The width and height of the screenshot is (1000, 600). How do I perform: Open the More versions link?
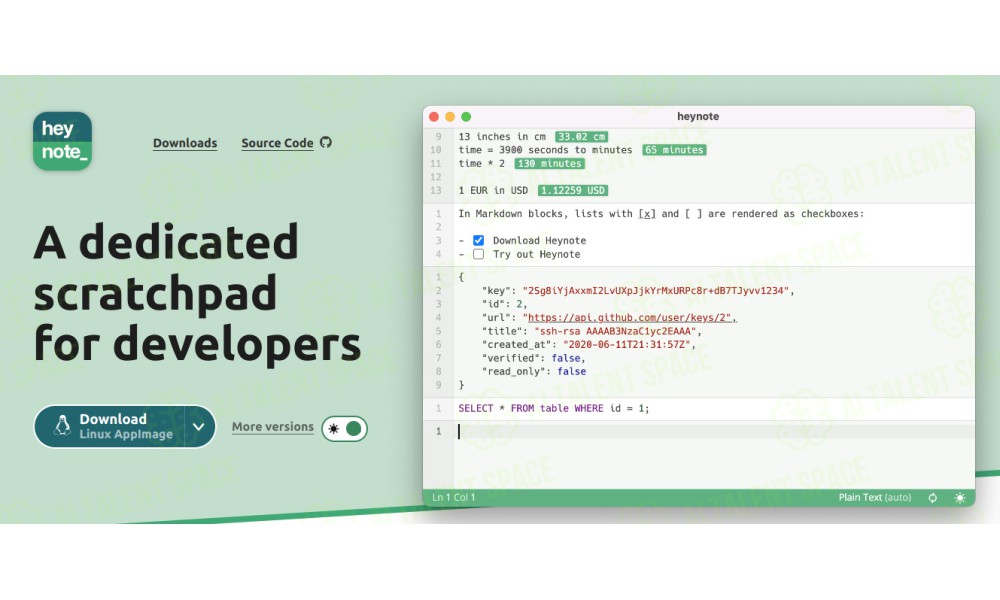pyautogui.click(x=272, y=427)
